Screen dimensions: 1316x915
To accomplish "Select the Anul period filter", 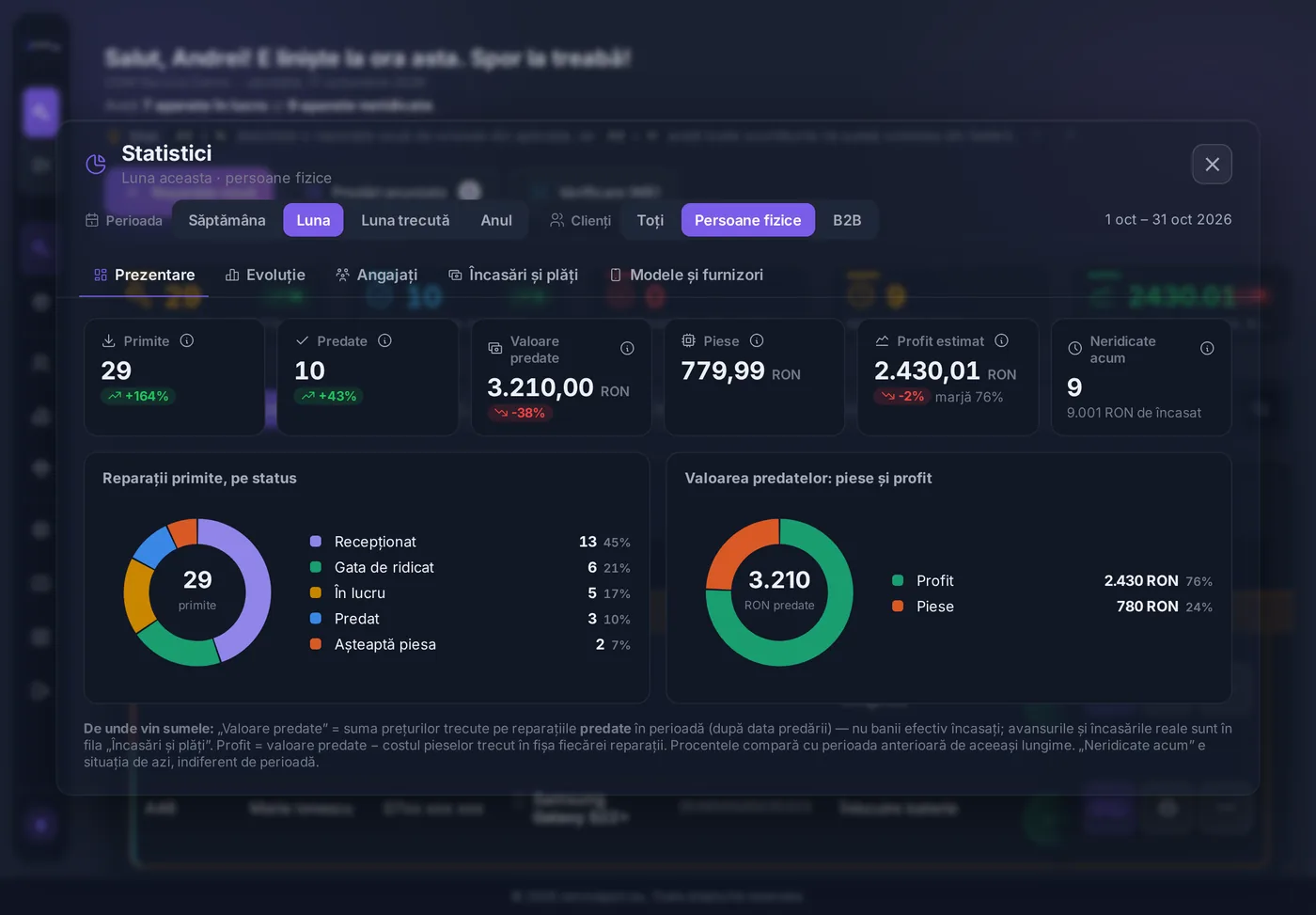I will [x=496, y=220].
